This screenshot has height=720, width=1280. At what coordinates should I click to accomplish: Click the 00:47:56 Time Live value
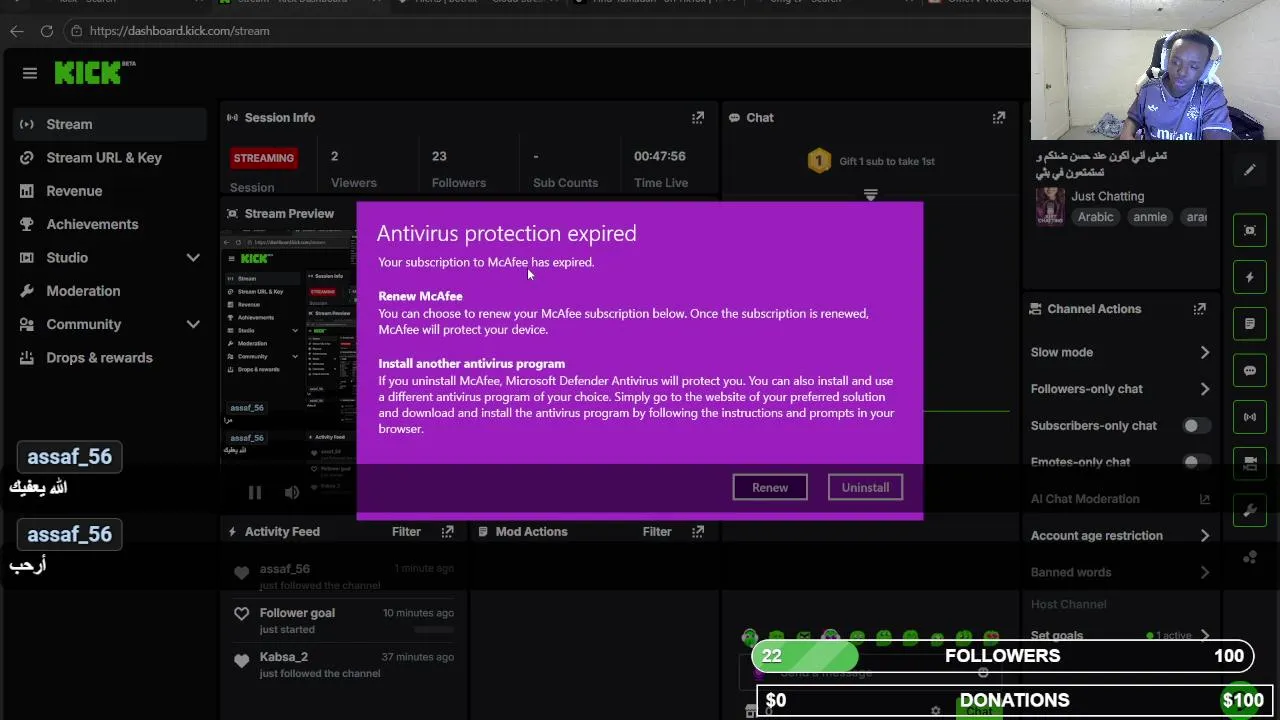pyautogui.click(x=659, y=157)
